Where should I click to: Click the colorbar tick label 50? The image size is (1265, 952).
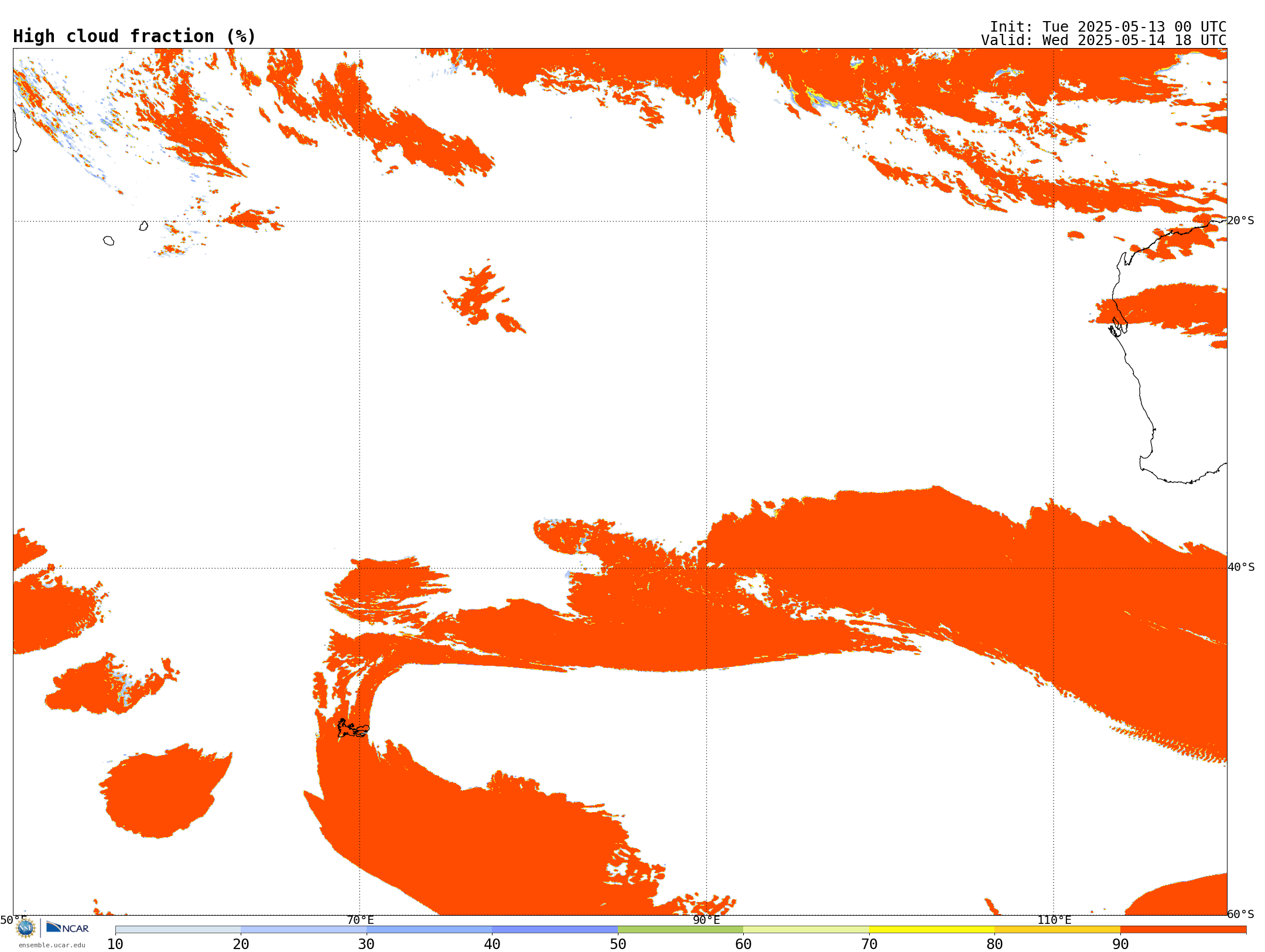tap(618, 944)
